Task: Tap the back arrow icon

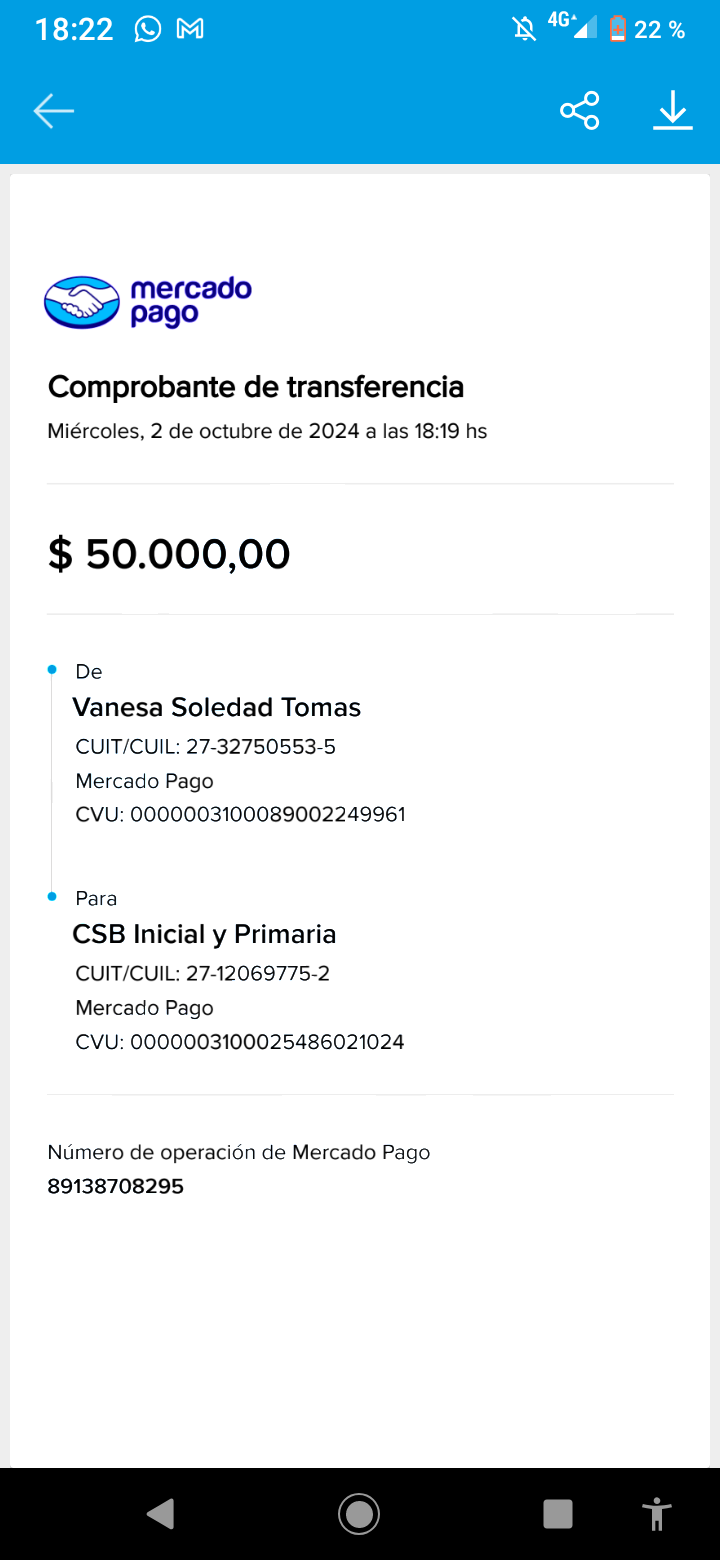Action: tap(54, 111)
